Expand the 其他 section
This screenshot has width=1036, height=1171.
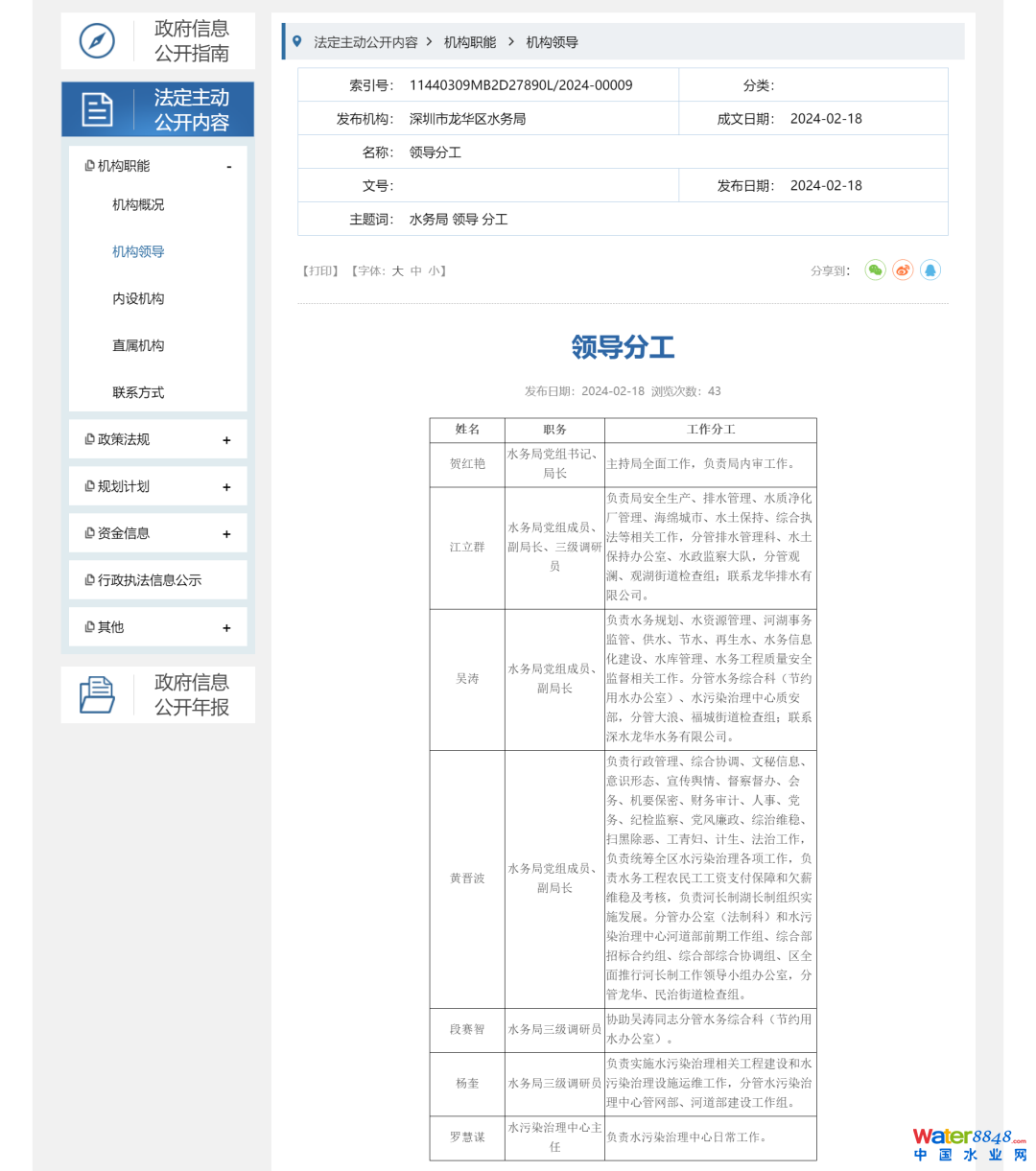226,628
